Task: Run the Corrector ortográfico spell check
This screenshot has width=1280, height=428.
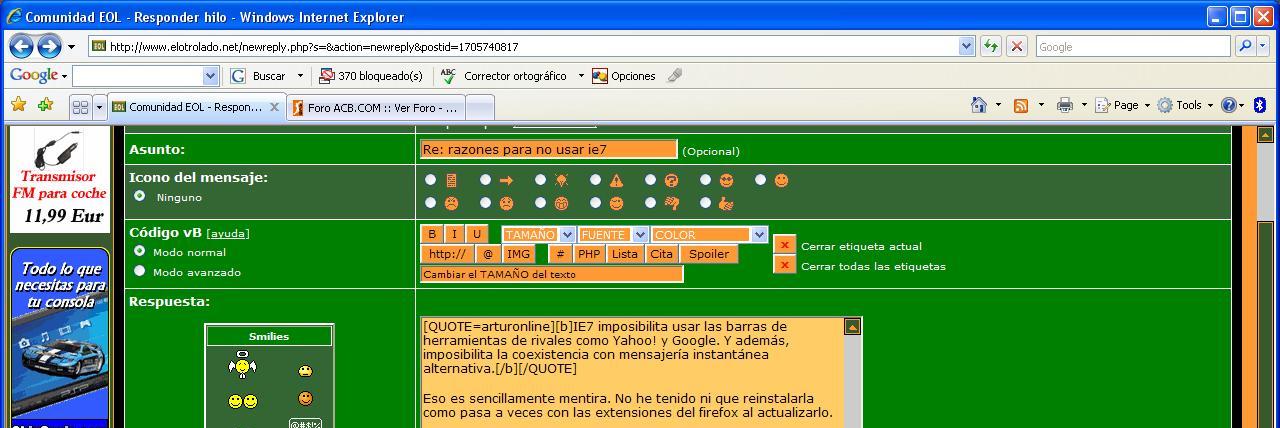Action: 504,76
